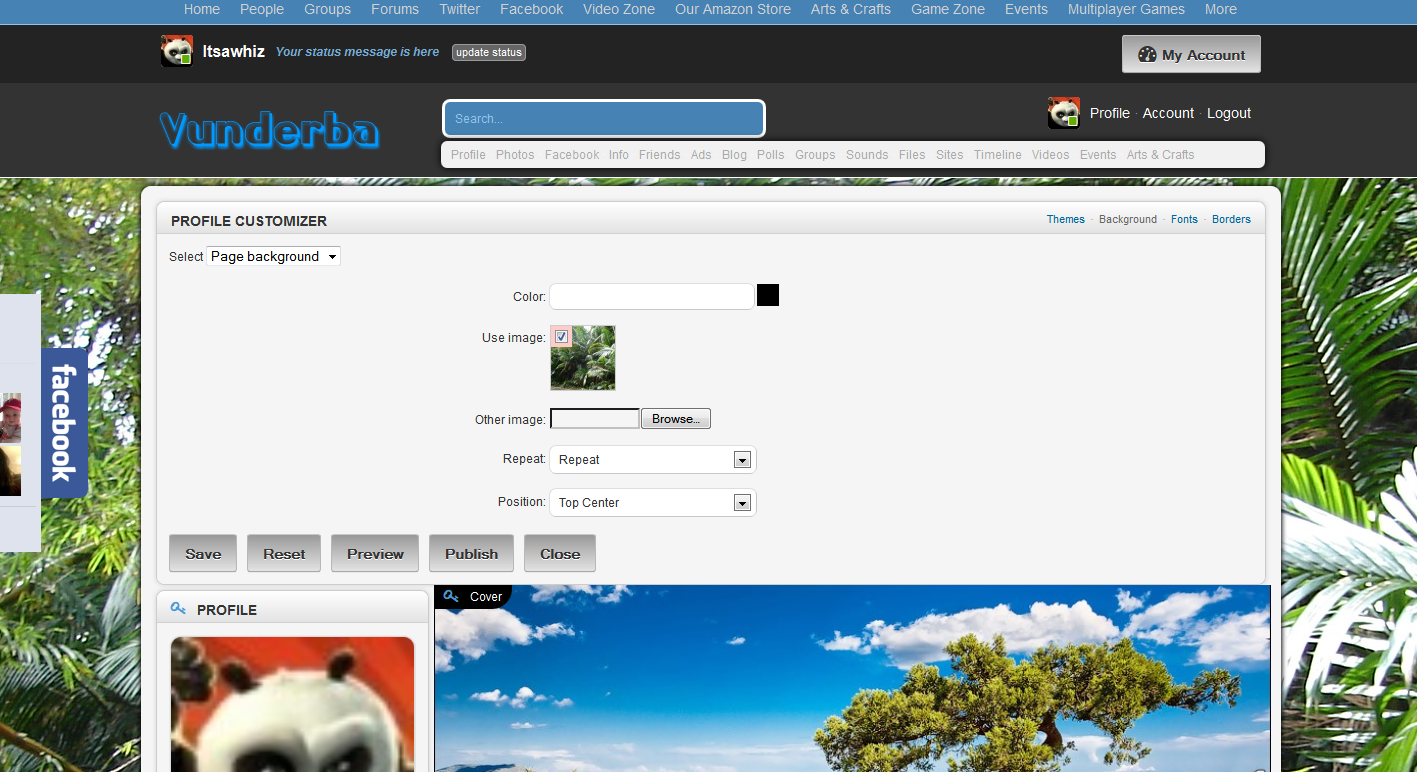Open Events in the profile submenu

(x=1098, y=155)
